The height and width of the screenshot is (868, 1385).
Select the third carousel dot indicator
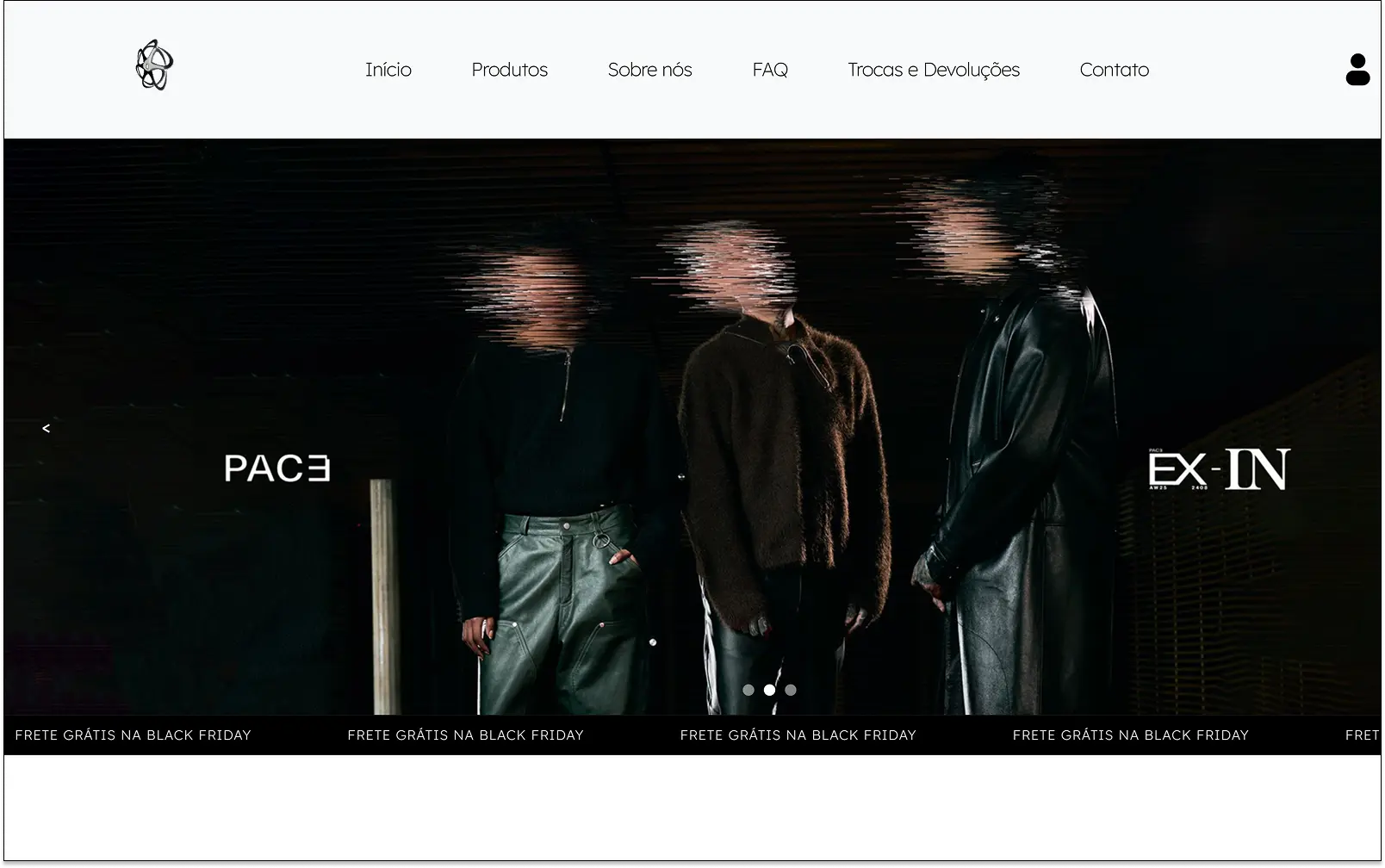791,690
